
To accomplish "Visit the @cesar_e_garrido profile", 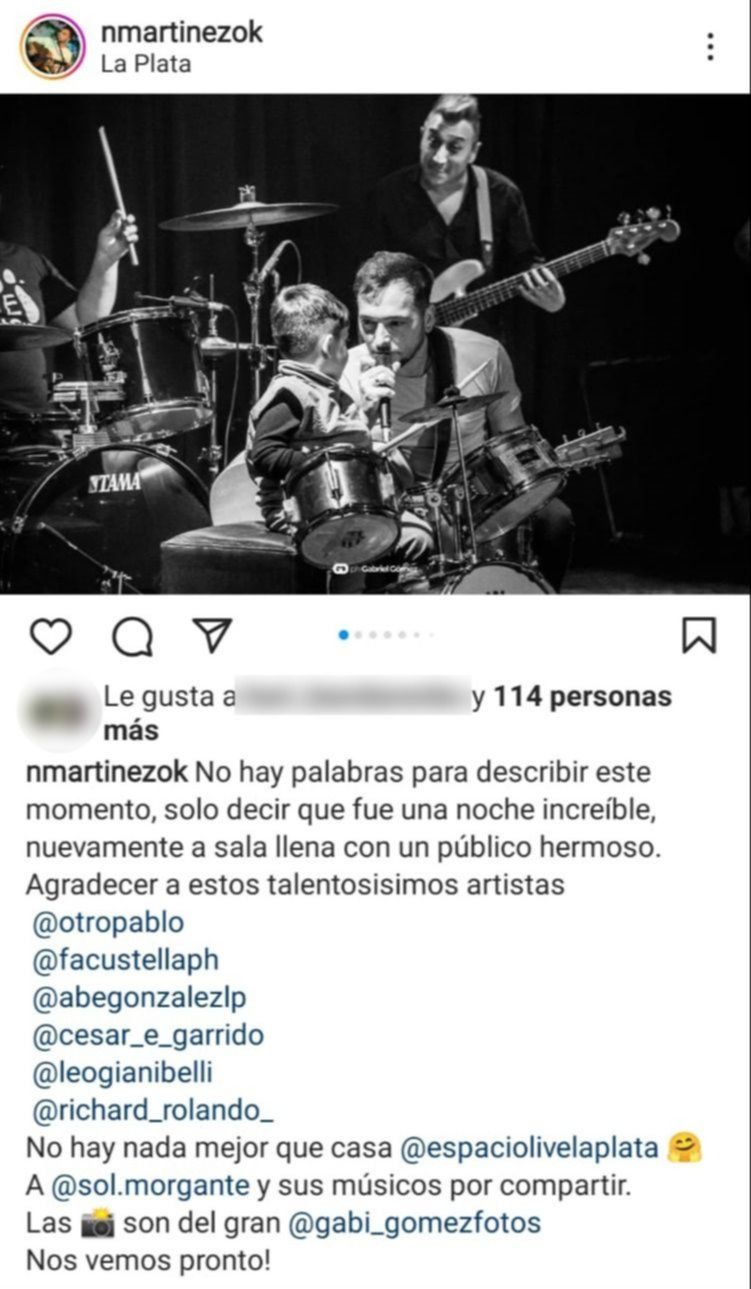I will pos(149,1035).
